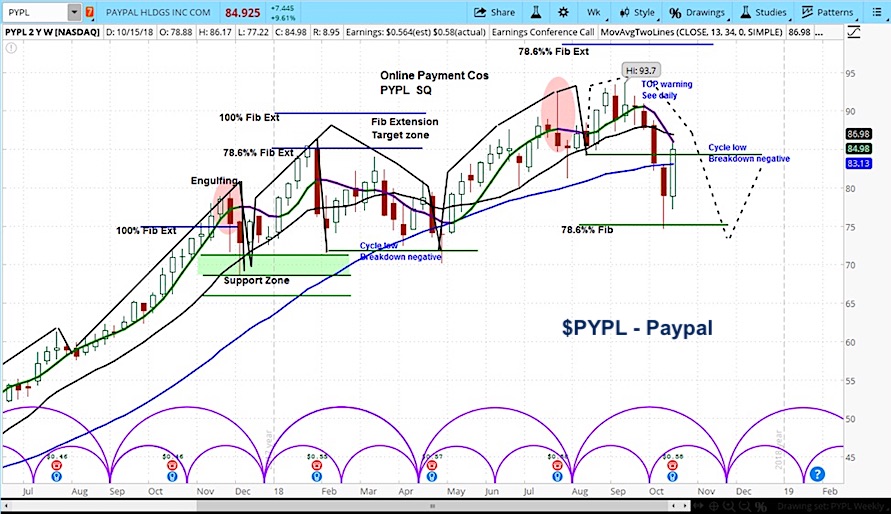Click the percent icon in bottom bar

761,506
